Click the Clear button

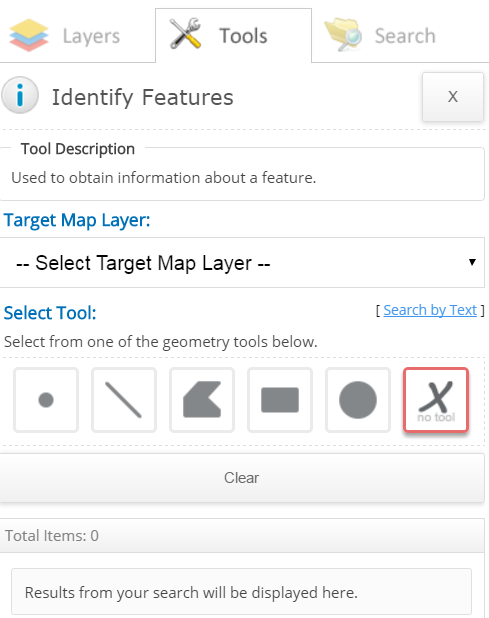(x=242, y=478)
